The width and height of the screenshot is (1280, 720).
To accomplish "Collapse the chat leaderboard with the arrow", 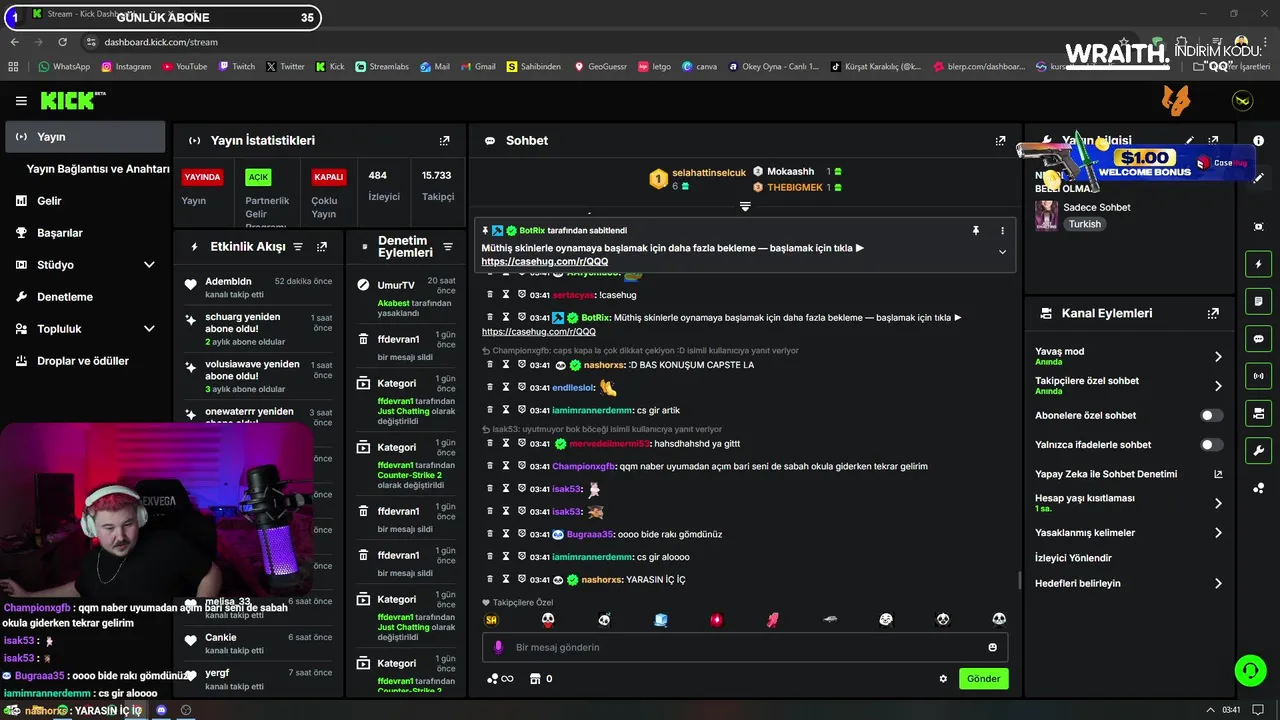I will click(745, 206).
